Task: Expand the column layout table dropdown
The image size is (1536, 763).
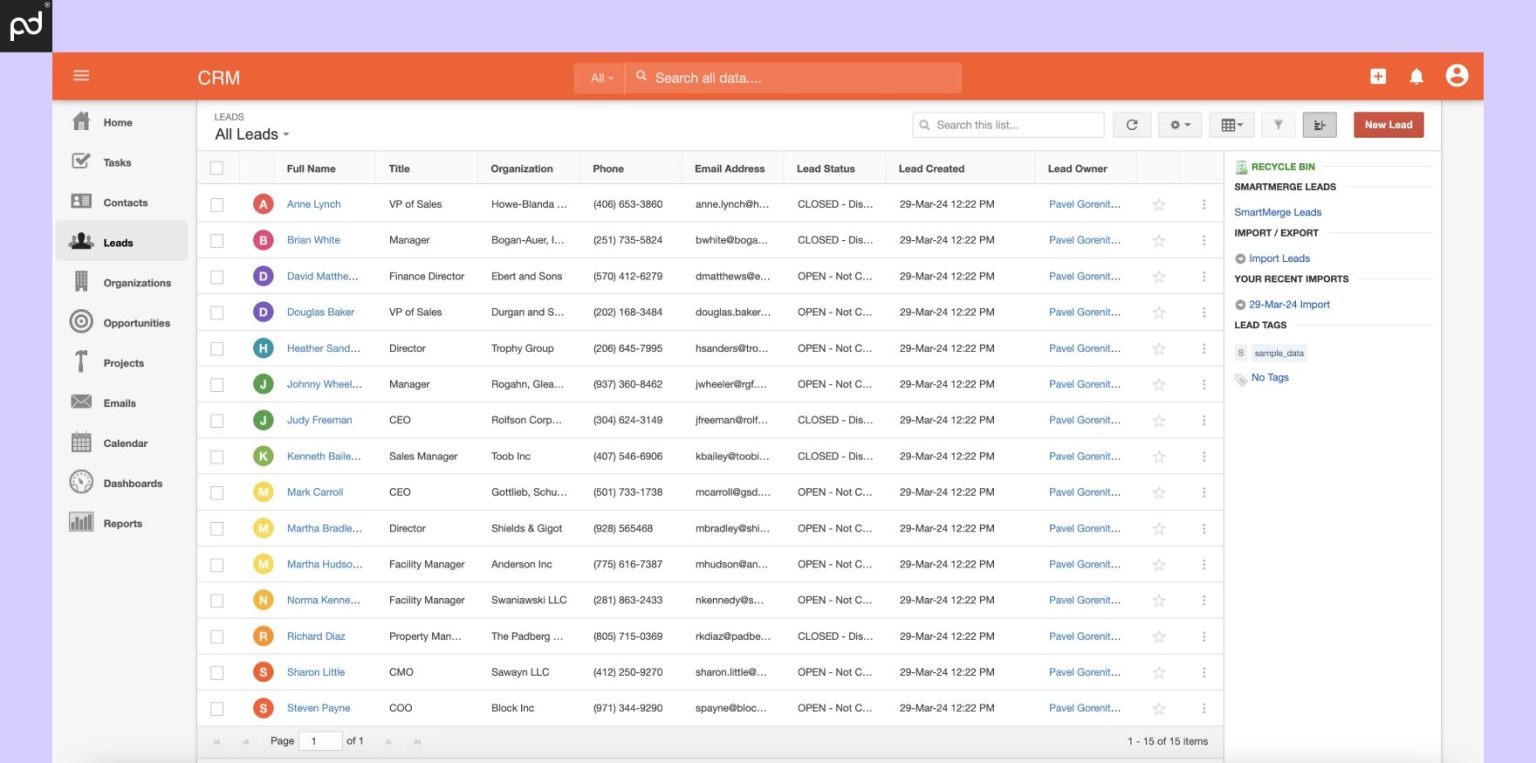Action: (1230, 124)
